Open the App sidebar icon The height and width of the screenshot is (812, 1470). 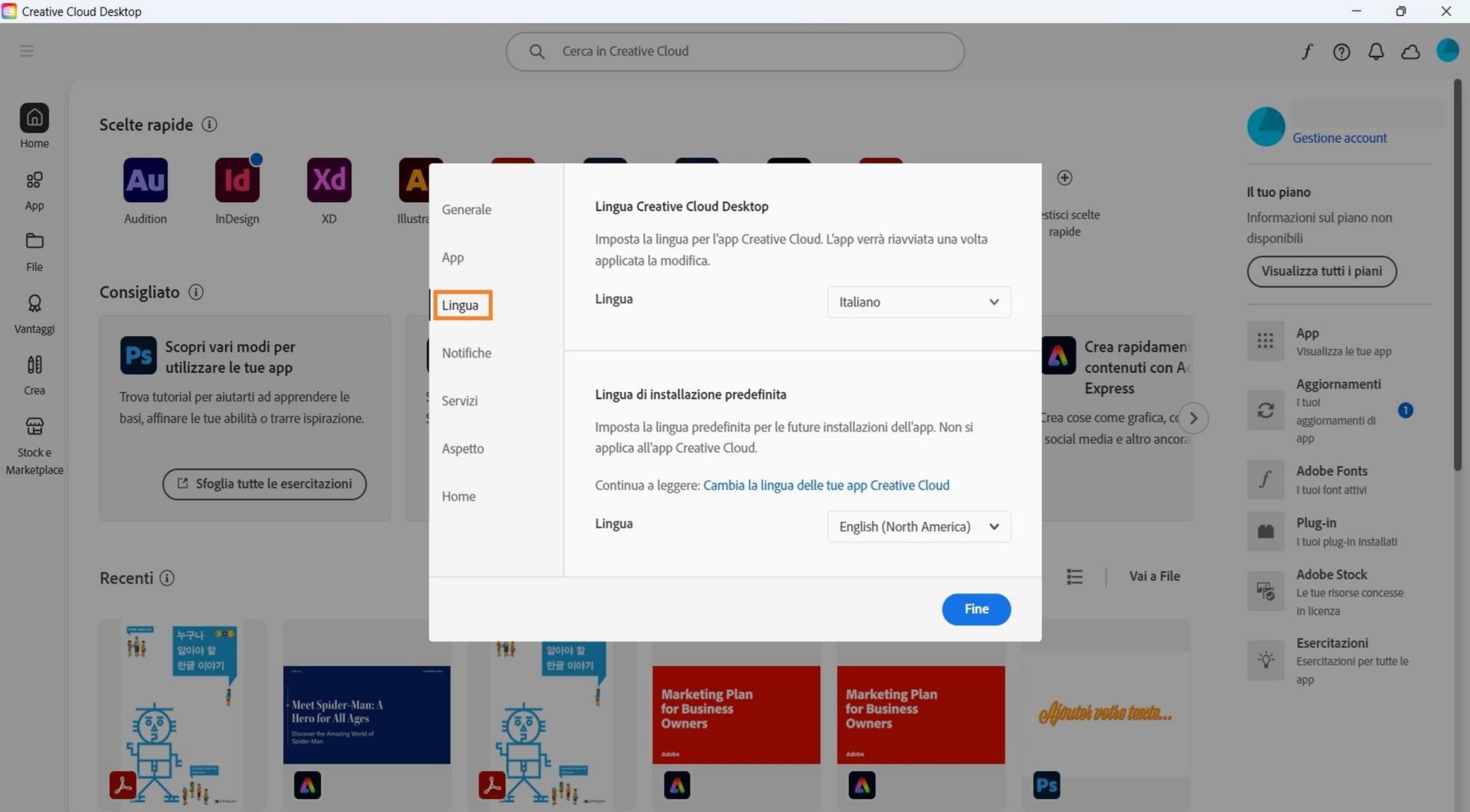34,181
